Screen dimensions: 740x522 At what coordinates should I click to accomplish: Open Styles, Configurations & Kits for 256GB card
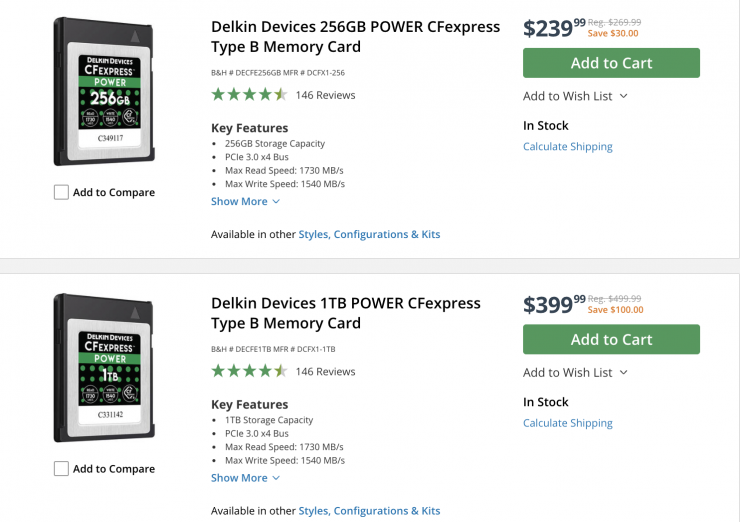pyautogui.click(x=369, y=234)
